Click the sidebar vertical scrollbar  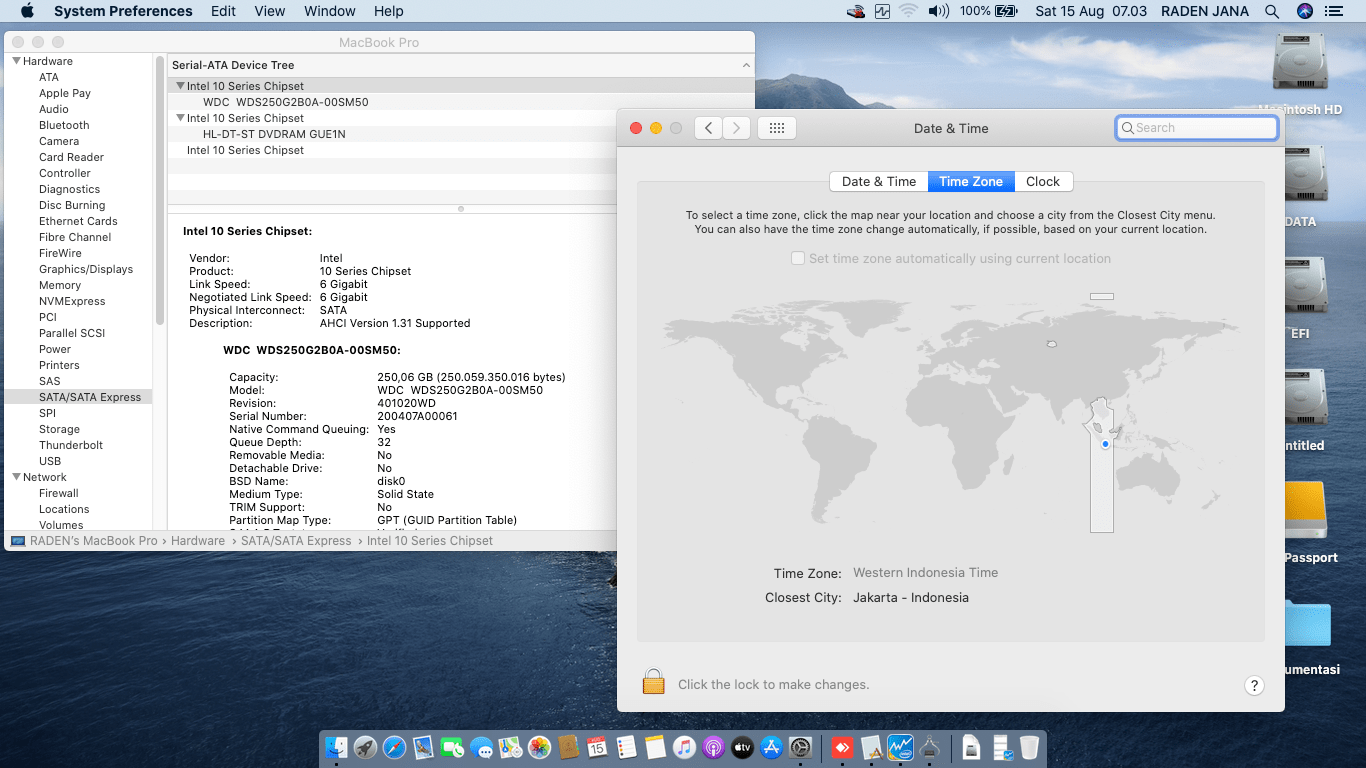point(160,190)
